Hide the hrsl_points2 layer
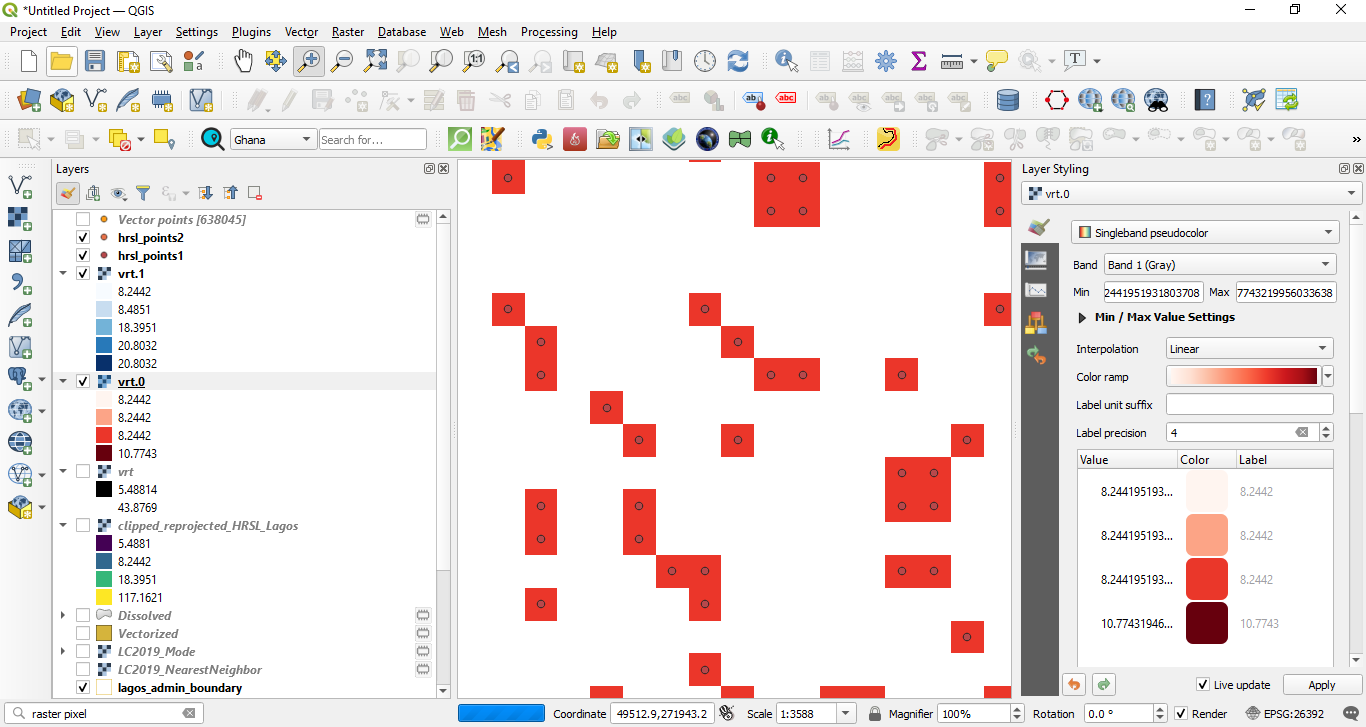The height and width of the screenshot is (727, 1366). [x=83, y=238]
